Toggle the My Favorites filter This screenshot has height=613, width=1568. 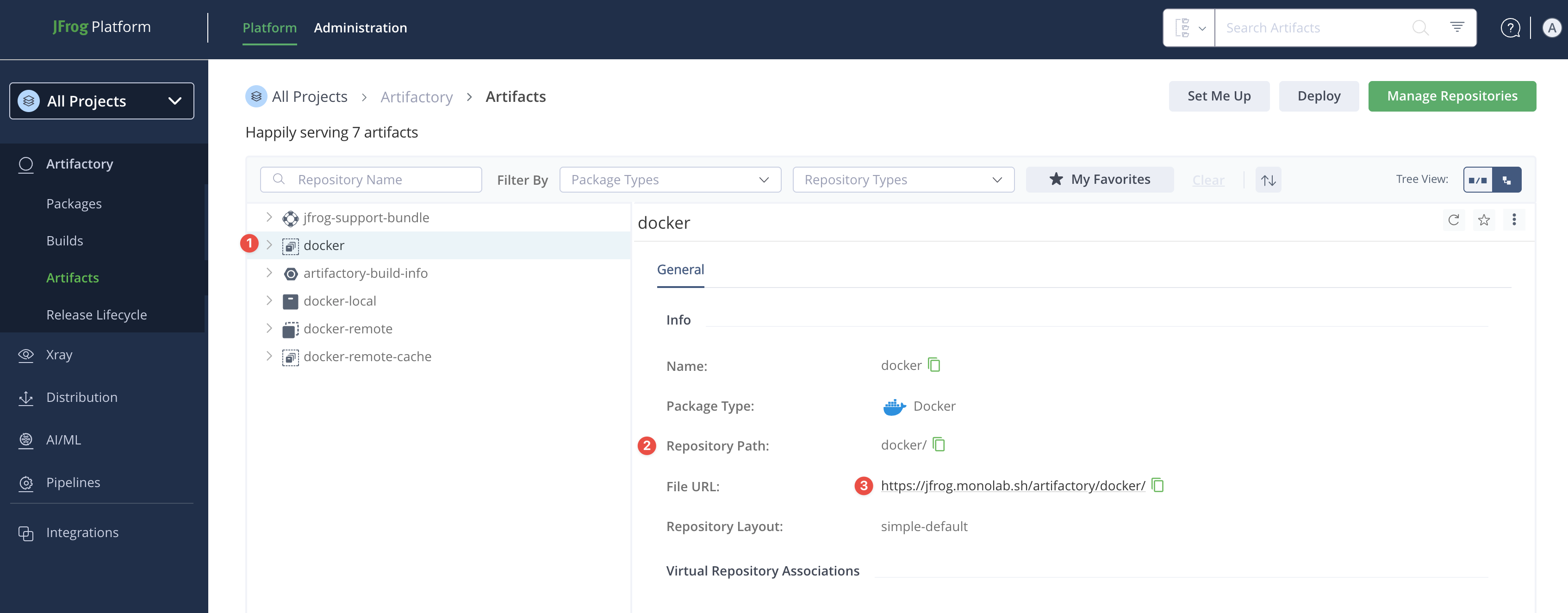click(1099, 180)
